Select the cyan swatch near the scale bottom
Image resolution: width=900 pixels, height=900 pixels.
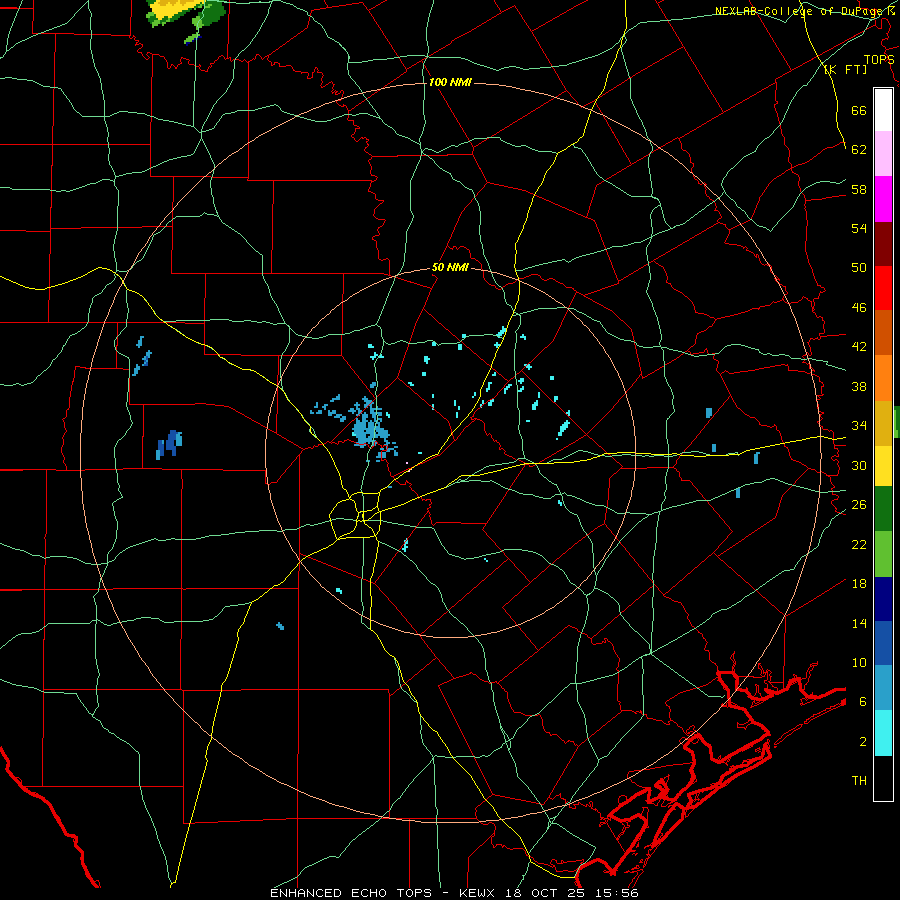point(883,733)
